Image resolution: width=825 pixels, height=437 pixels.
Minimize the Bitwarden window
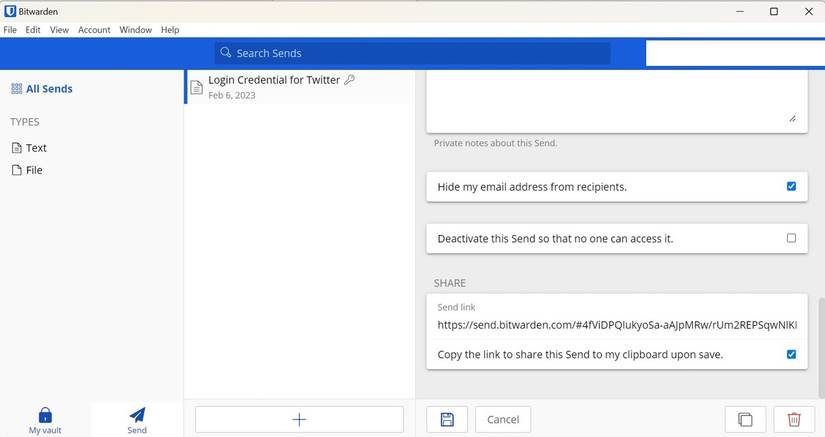740,11
